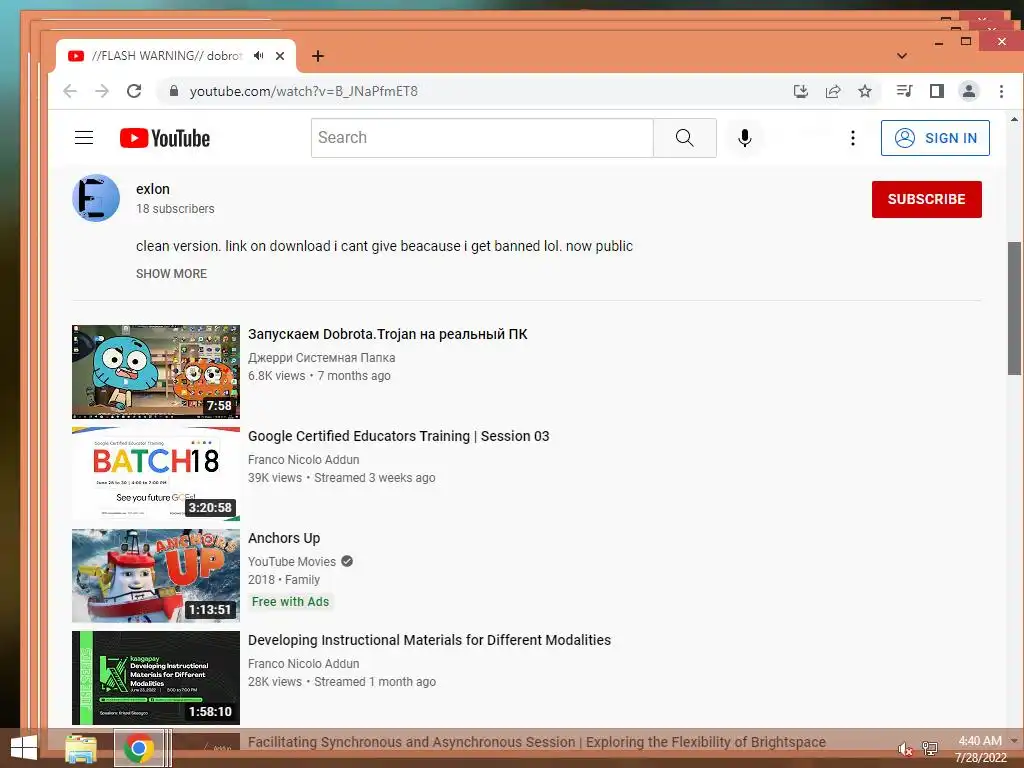The height and width of the screenshot is (768, 1024).
Task: Click '39K views • Streamed 3 weeks ago'
Action: (342, 477)
